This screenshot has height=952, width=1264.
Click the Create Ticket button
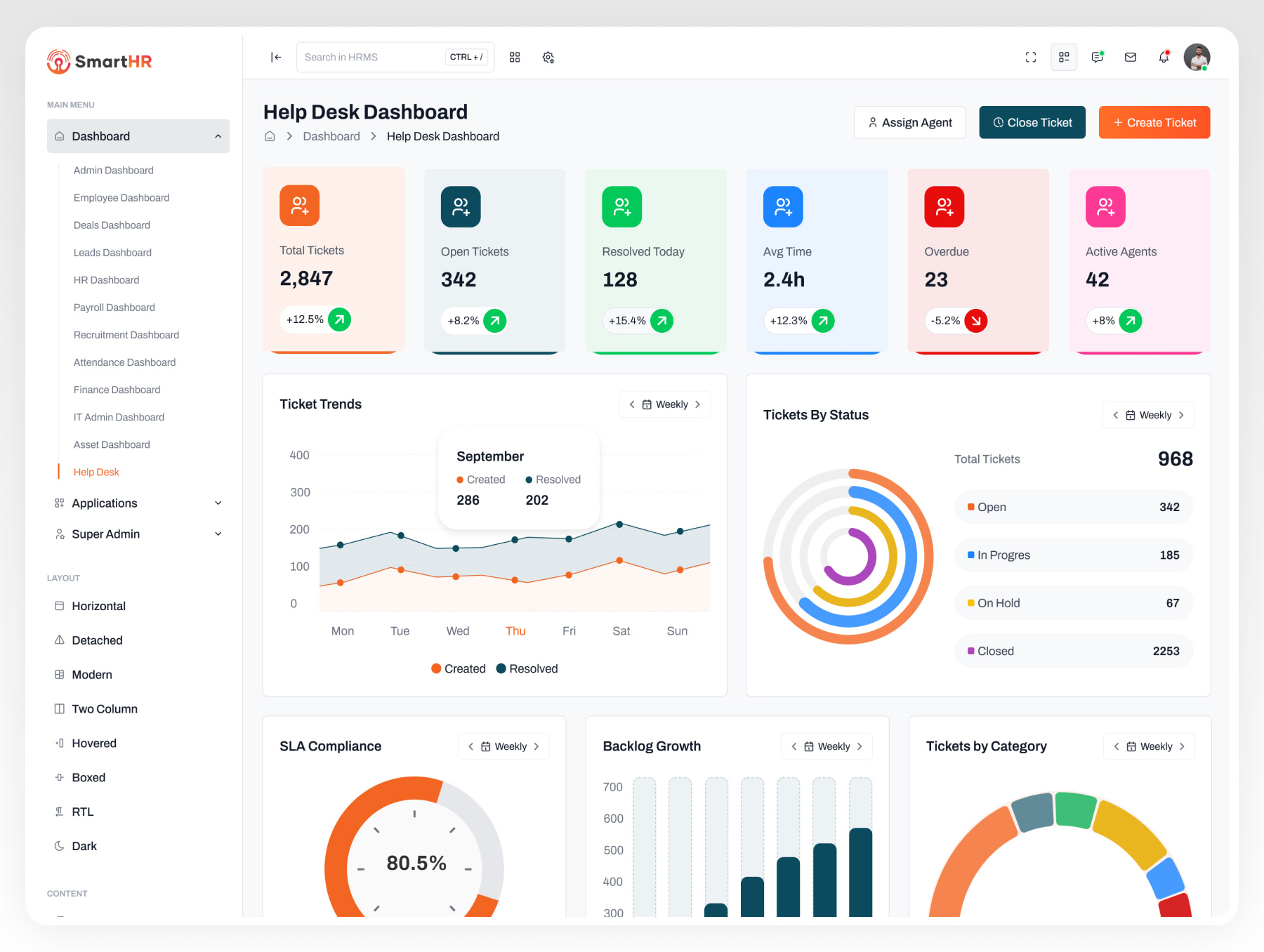pos(1154,123)
